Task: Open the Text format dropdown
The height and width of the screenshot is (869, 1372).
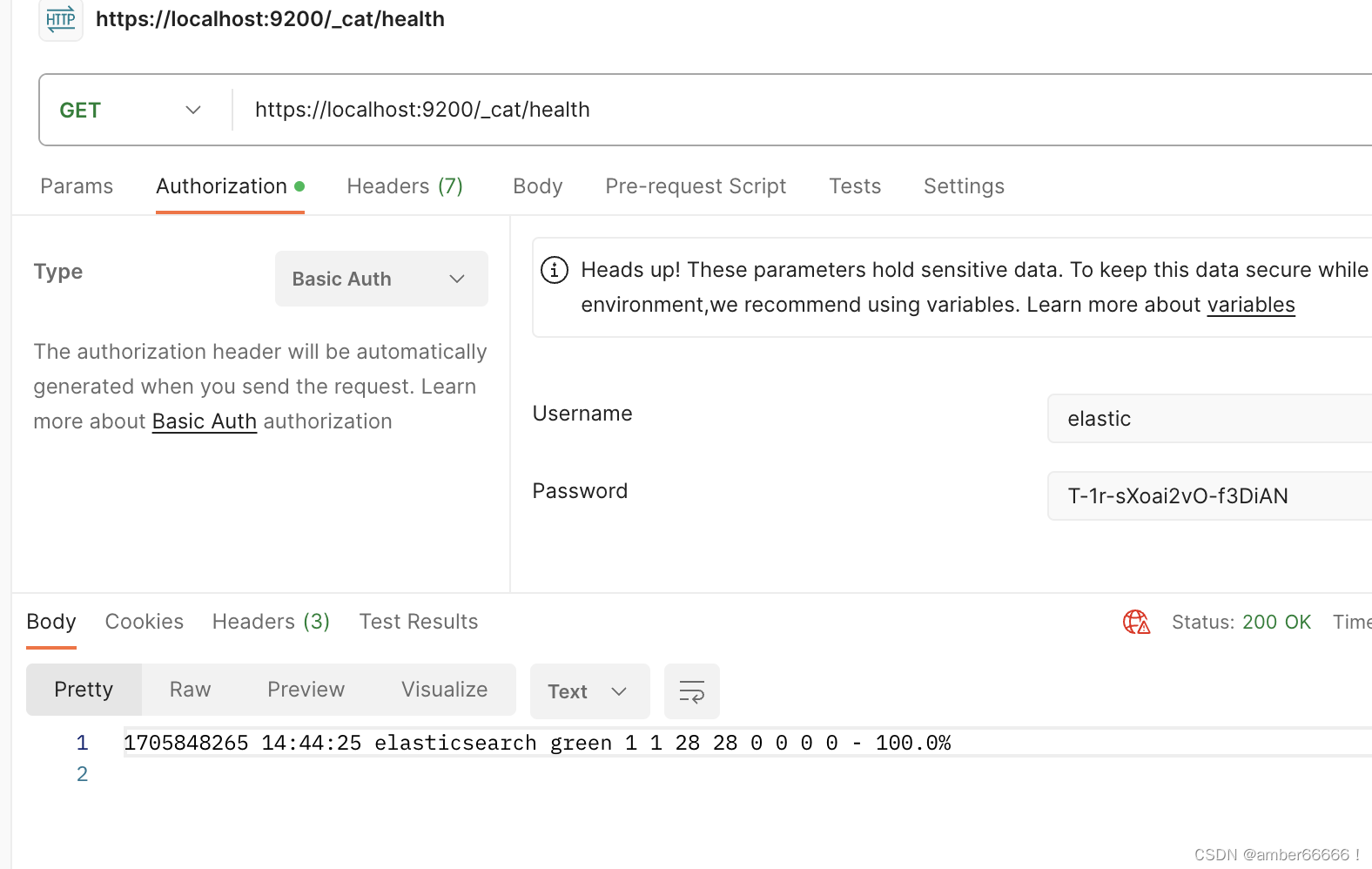Action: pos(589,691)
